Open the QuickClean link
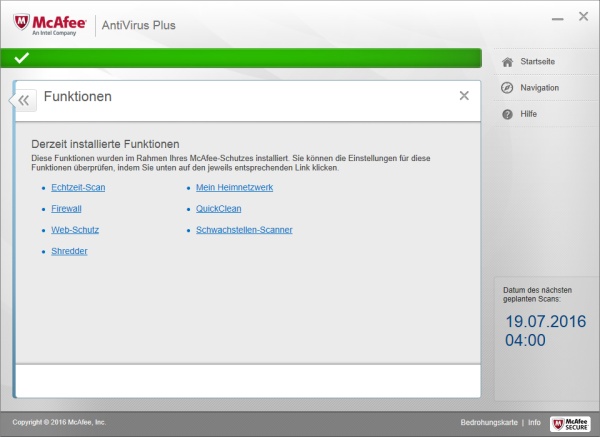The width and height of the screenshot is (600, 437). point(218,209)
